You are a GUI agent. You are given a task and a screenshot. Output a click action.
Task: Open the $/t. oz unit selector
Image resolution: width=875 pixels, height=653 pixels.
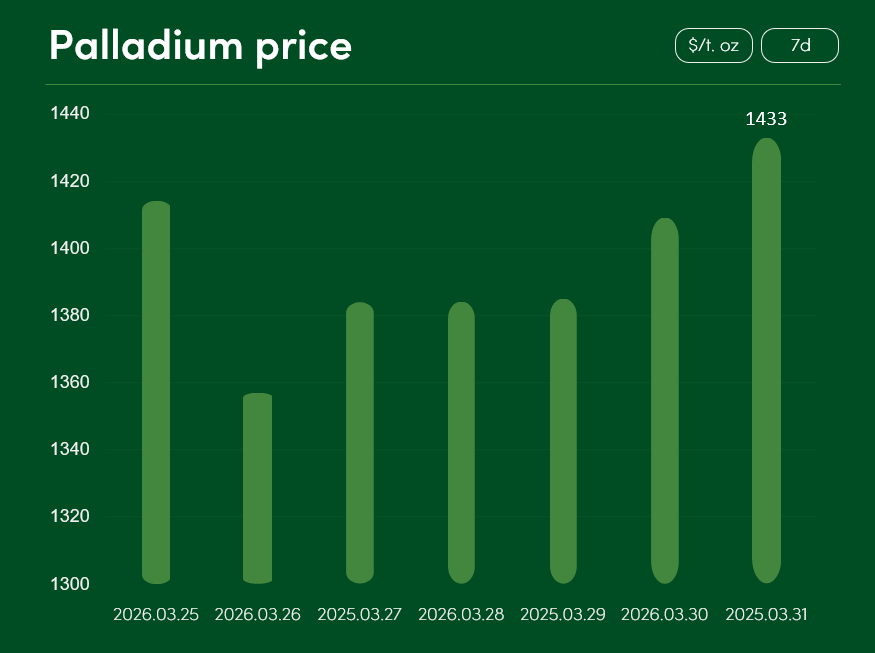click(713, 46)
